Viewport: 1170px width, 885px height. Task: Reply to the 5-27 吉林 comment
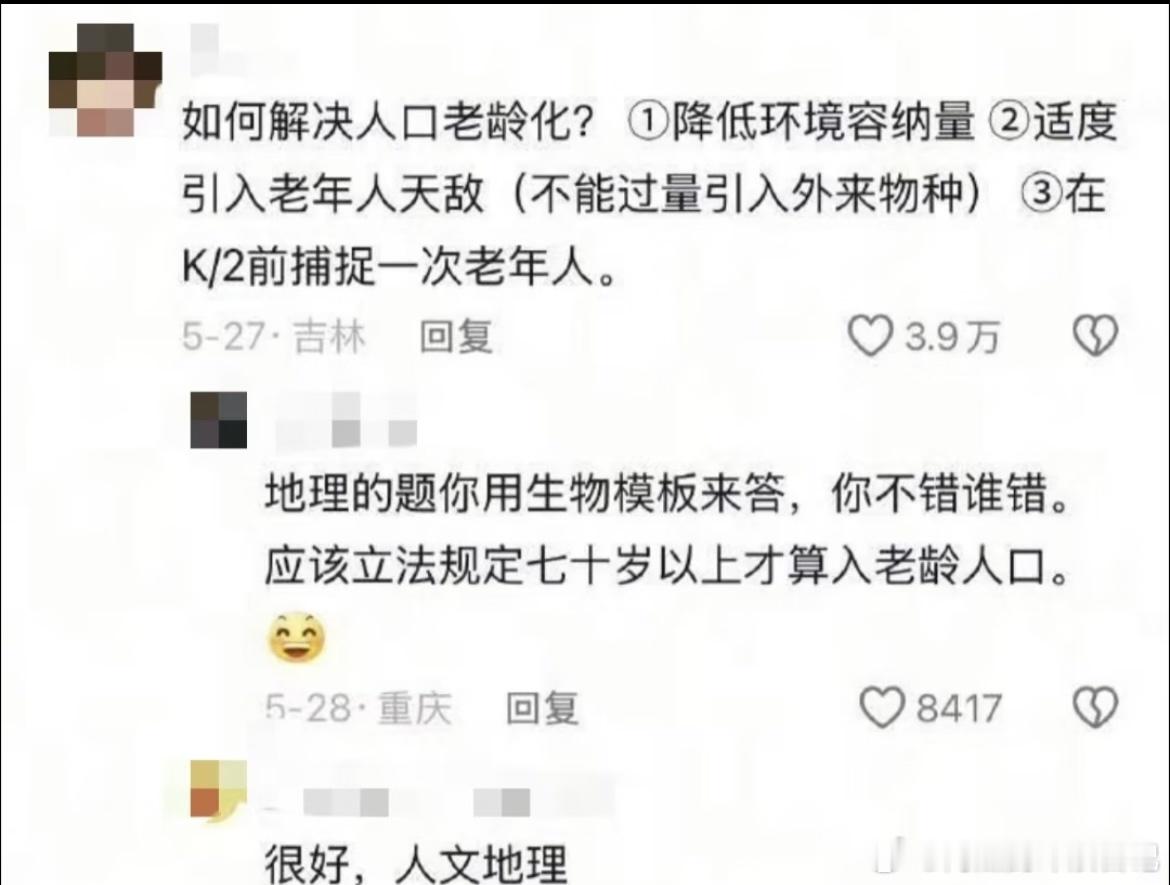click(x=456, y=337)
